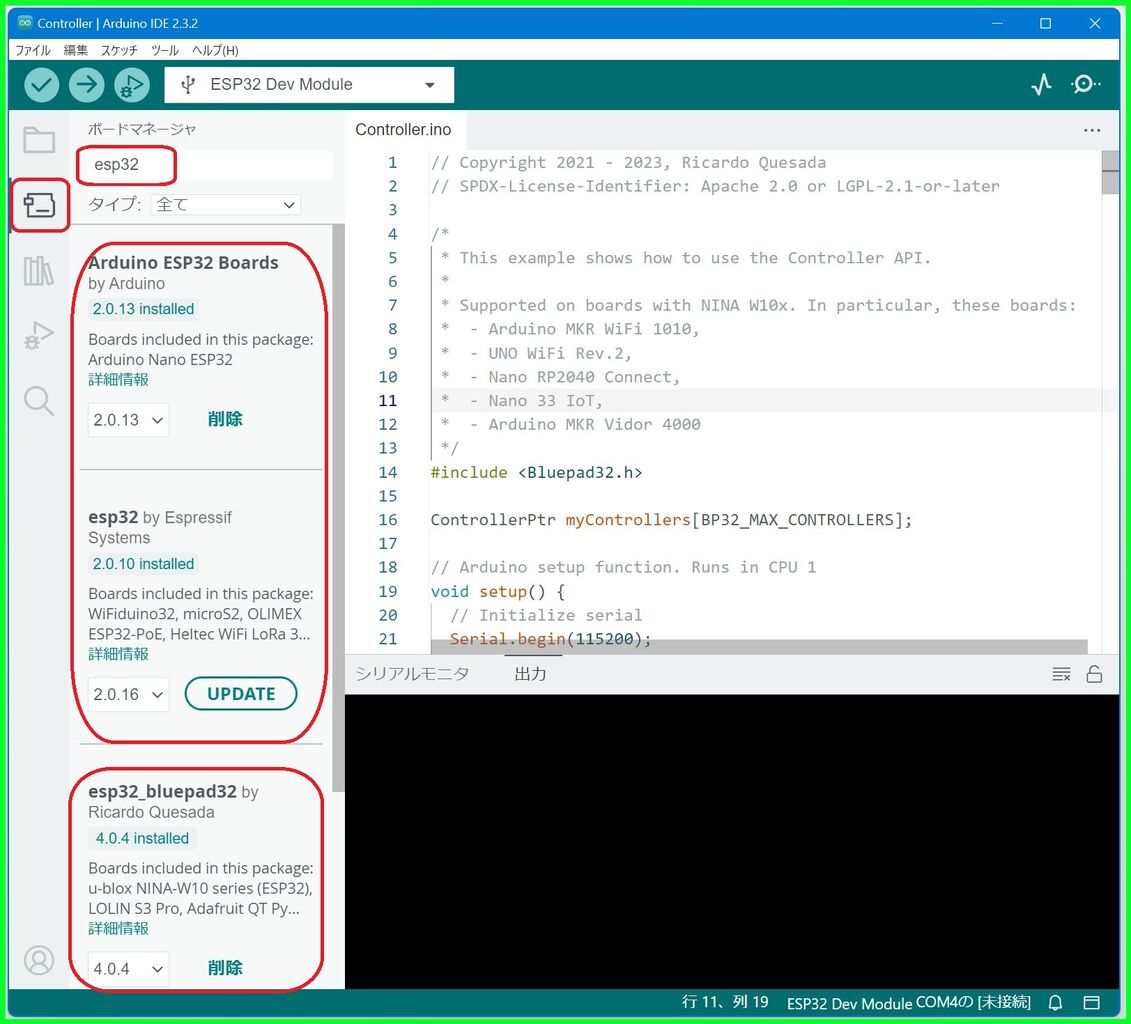Click the account icon at bottom left
Image resolution: width=1131 pixels, height=1024 pixels.
pos(38,960)
